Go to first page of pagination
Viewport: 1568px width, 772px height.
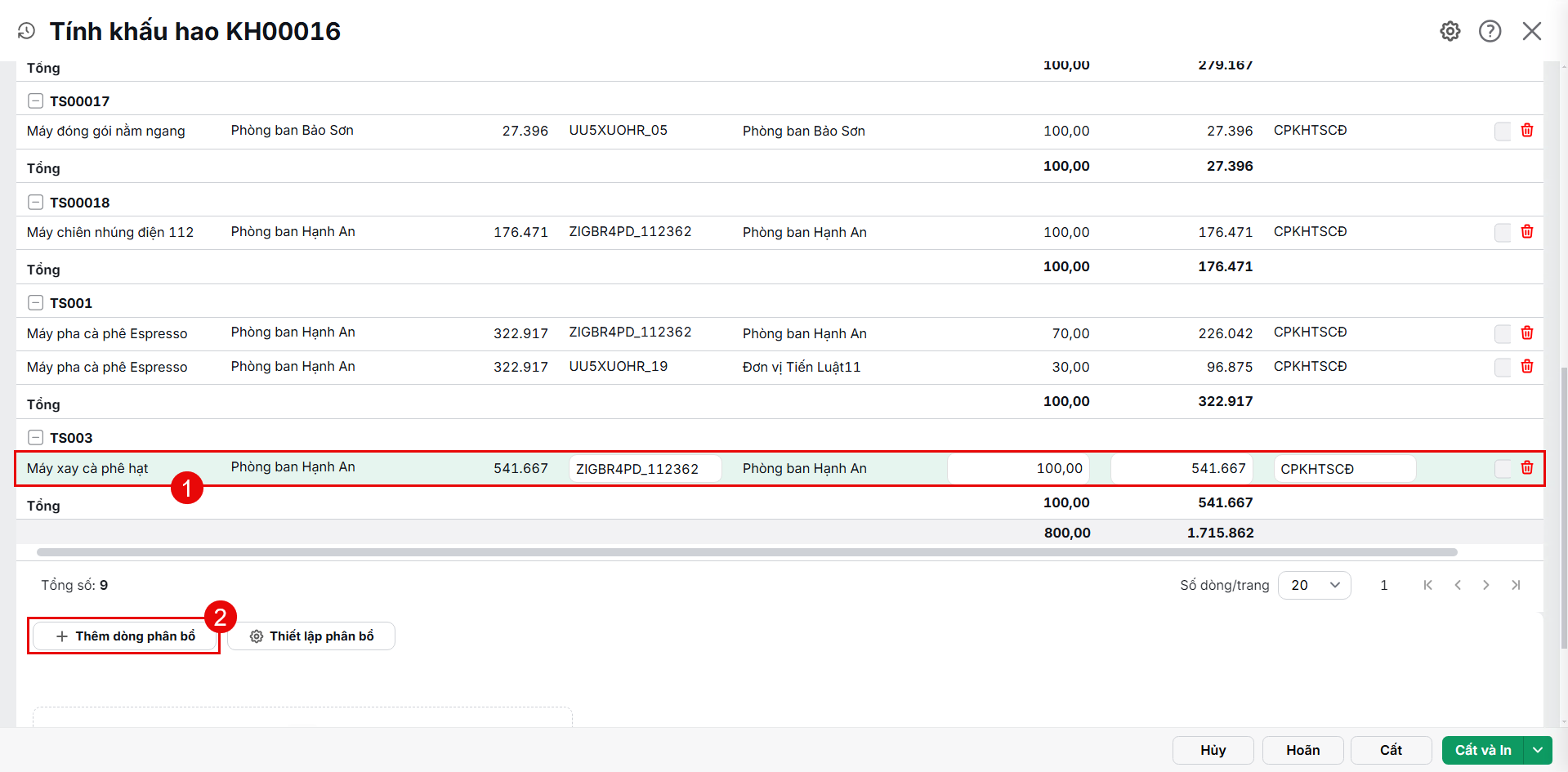1427,585
